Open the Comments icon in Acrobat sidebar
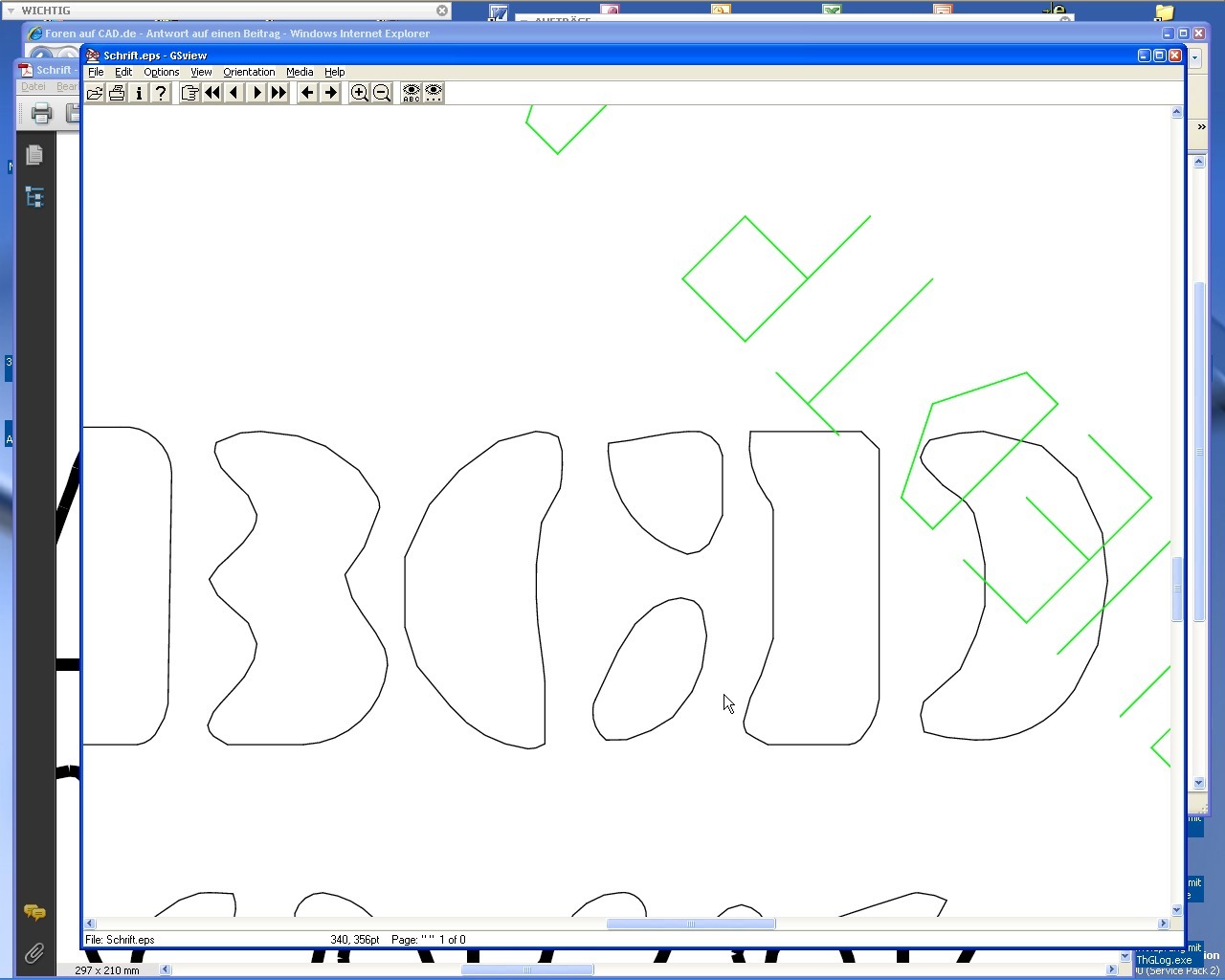The height and width of the screenshot is (980, 1225). 34,912
